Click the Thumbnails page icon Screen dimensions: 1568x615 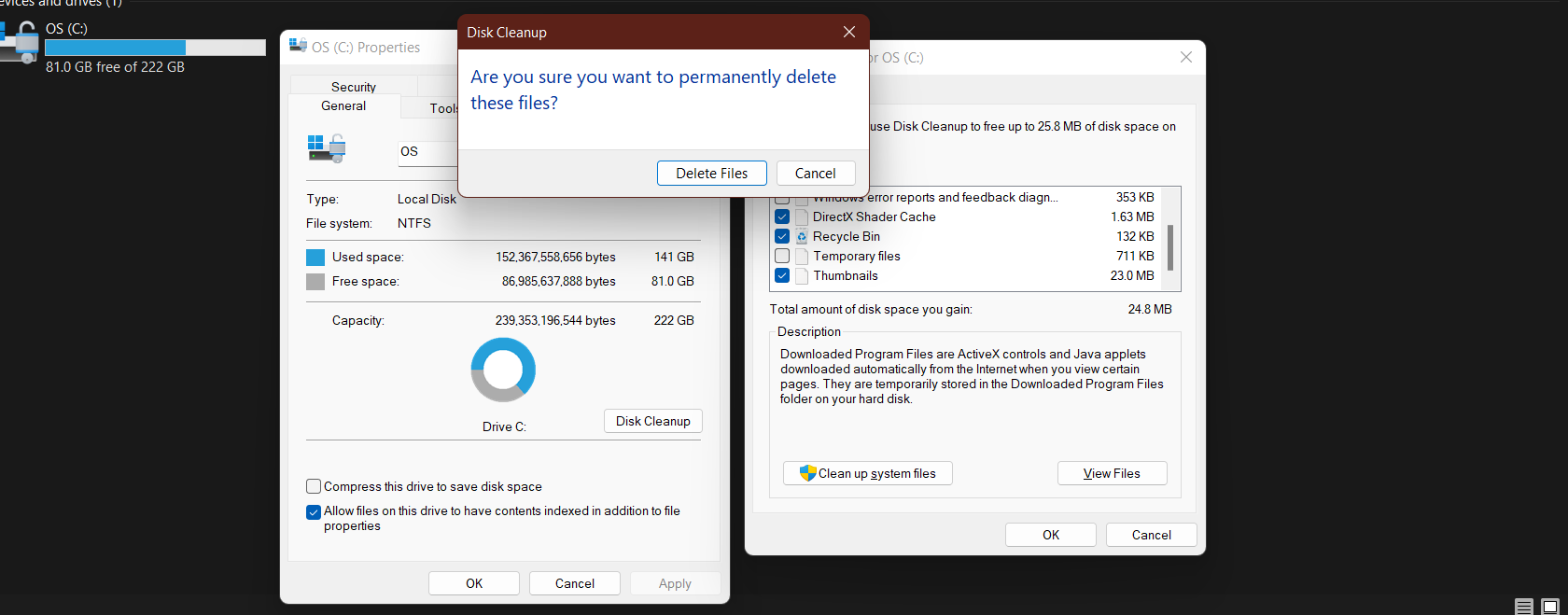pyautogui.click(x=802, y=275)
